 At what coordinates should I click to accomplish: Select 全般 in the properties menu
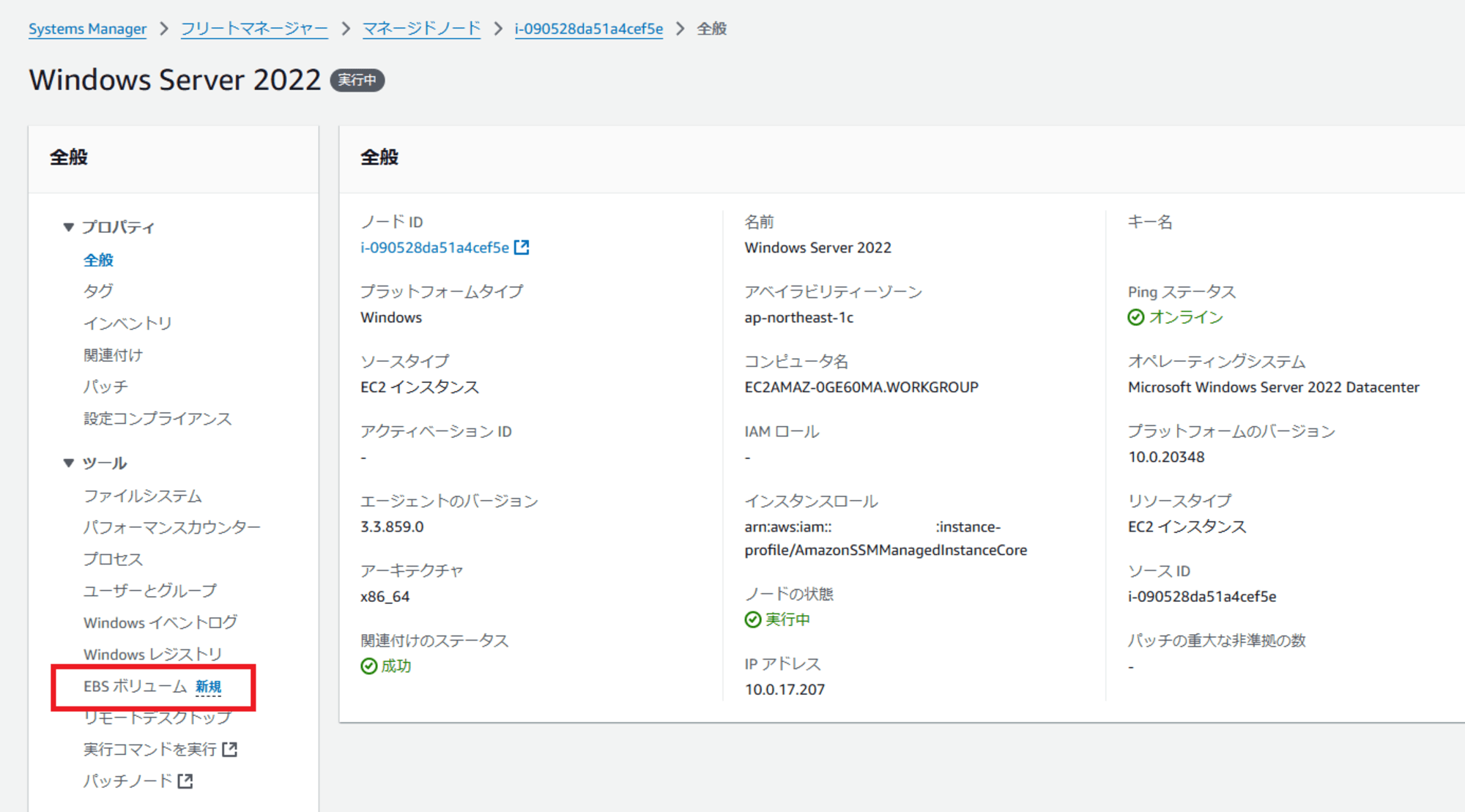click(x=98, y=260)
